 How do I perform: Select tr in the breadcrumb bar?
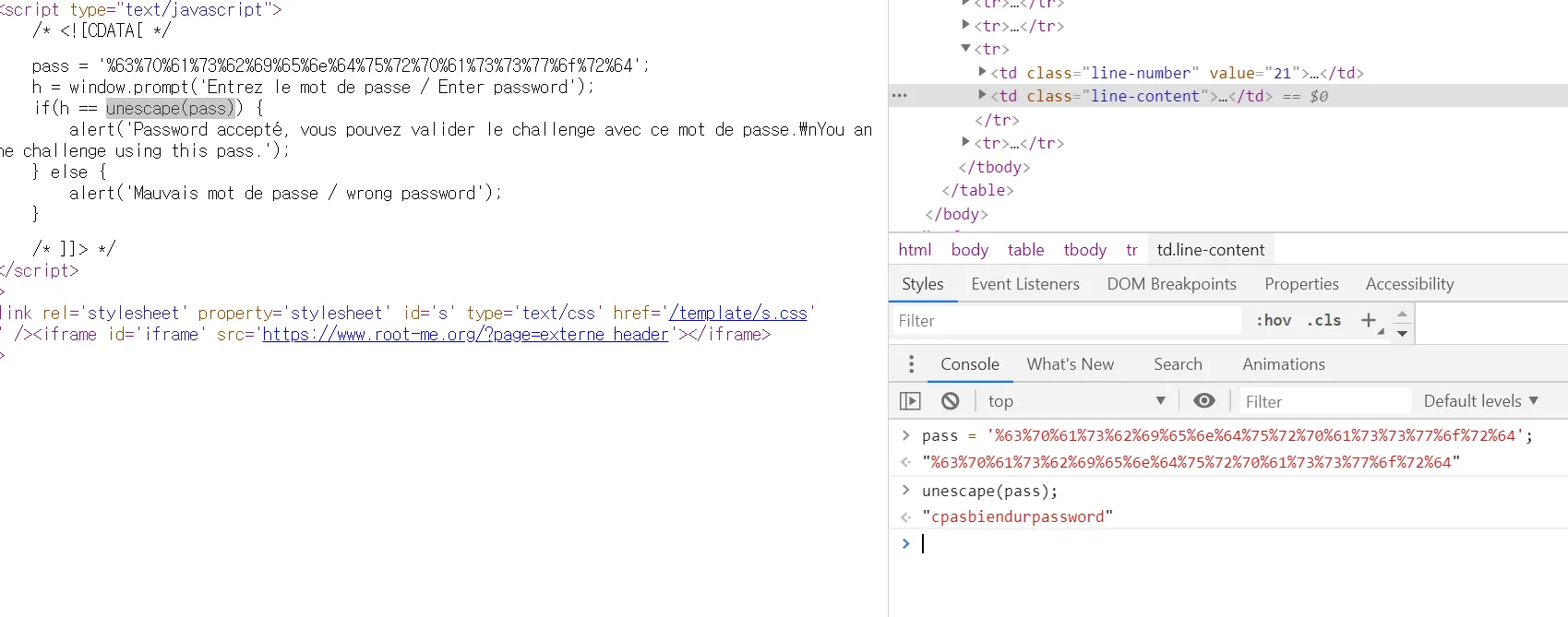(x=1131, y=250)
